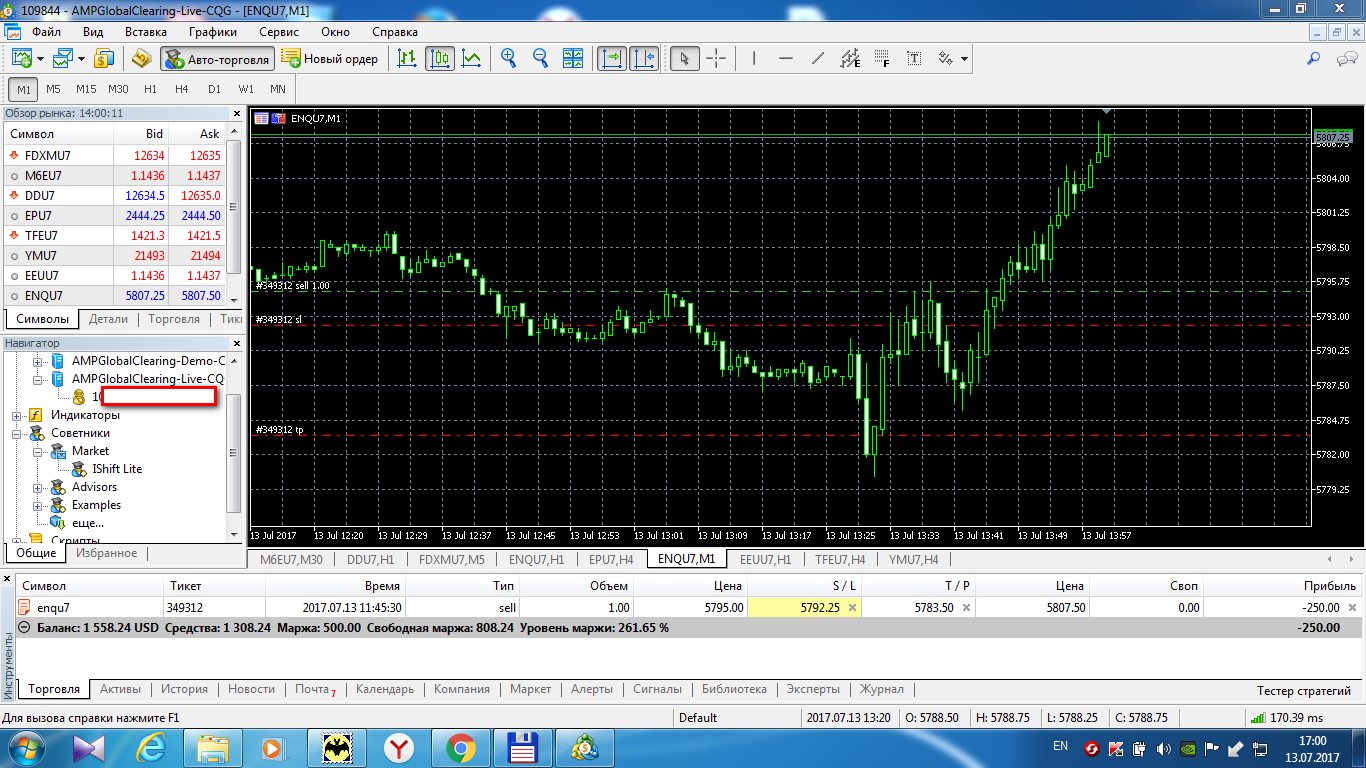This screenshot has height=768, width=1366.
Task: Open the Файл menu
Action: [x=47, y=32]
